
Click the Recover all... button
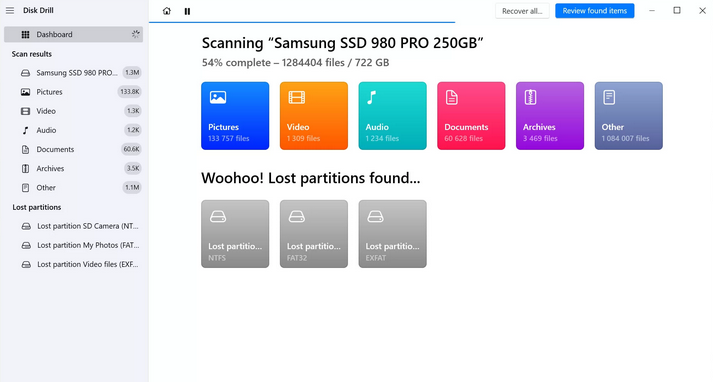pyautogui.click(x=522, y=11)
